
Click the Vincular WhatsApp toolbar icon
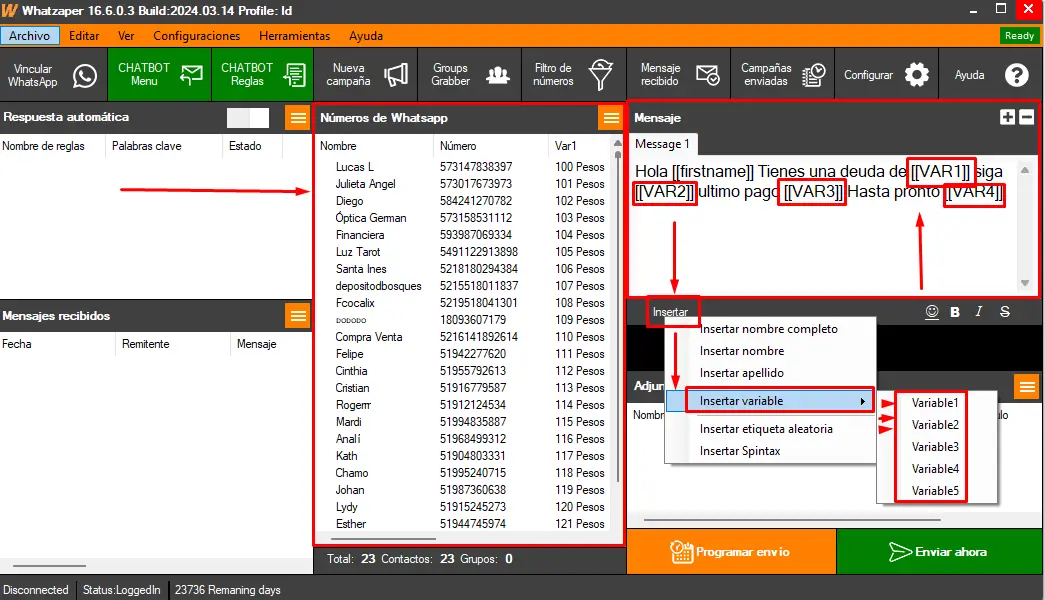[x=52, y=75]
